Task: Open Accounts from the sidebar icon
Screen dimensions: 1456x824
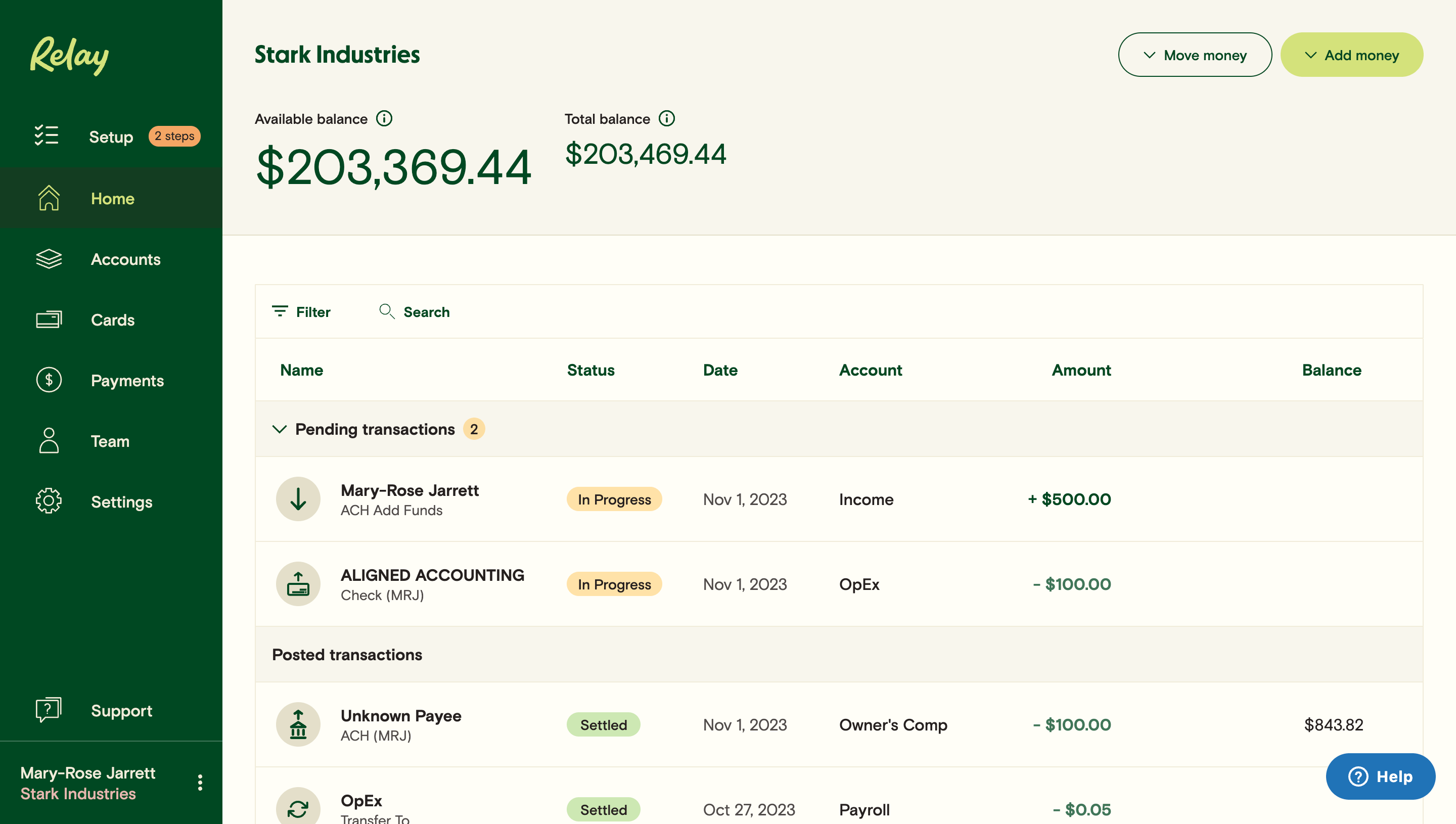Action: [x=49, y=259]
